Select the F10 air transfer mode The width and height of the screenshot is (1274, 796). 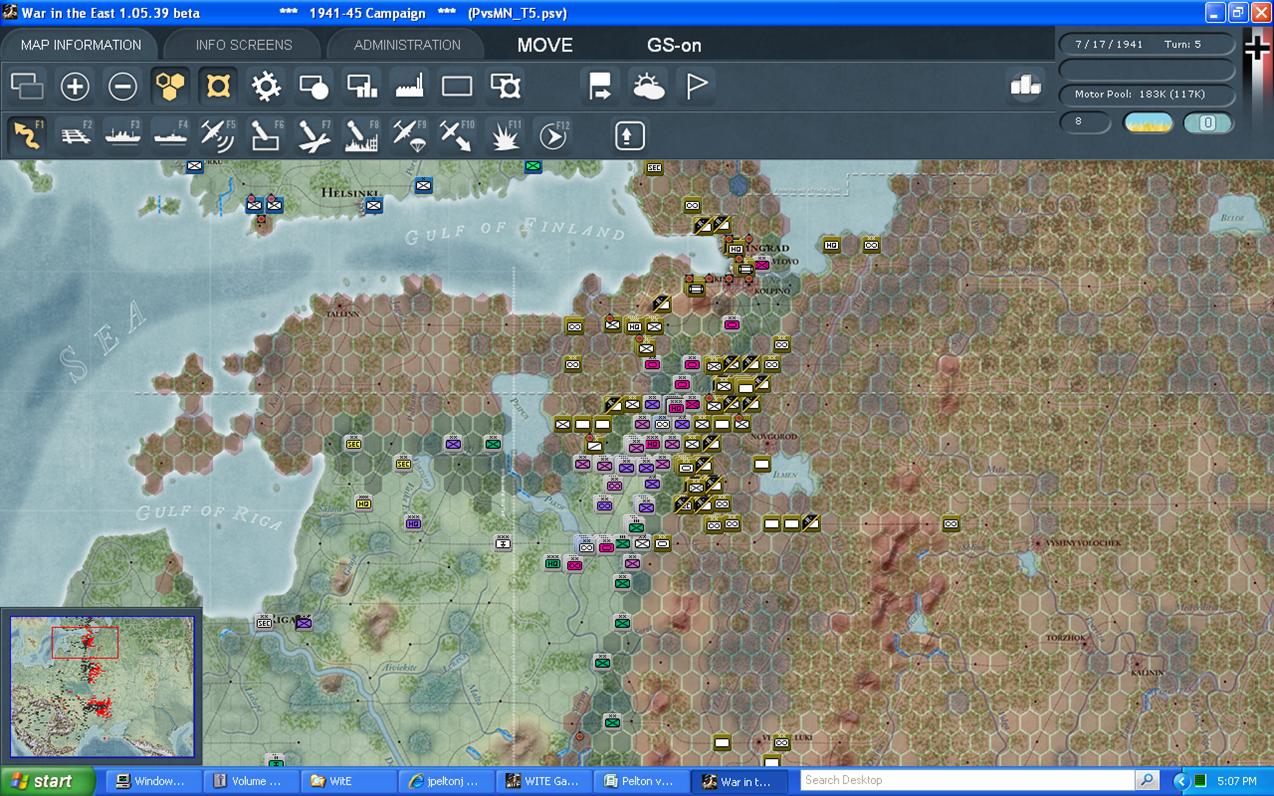click(457, 135)
